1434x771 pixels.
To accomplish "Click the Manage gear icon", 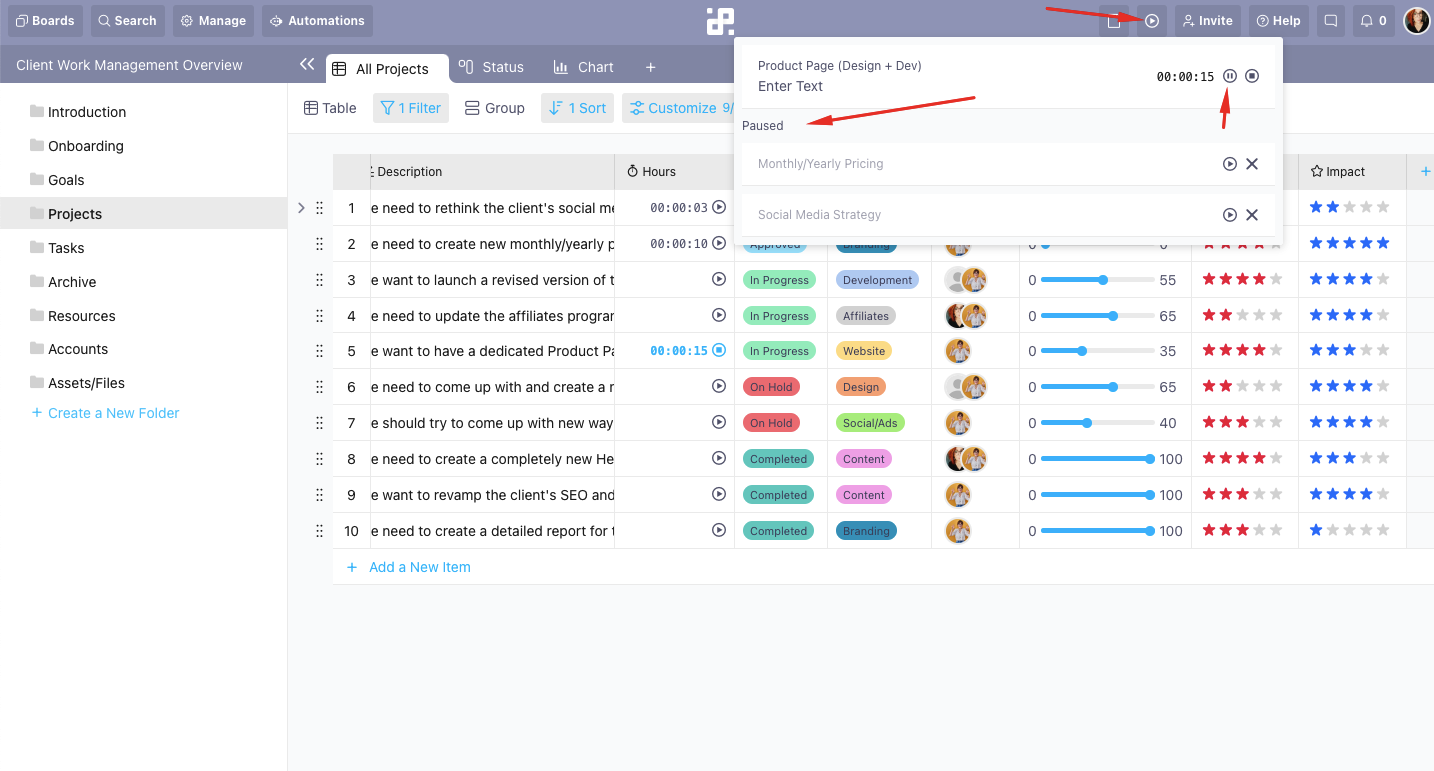I will pos(212,20).
